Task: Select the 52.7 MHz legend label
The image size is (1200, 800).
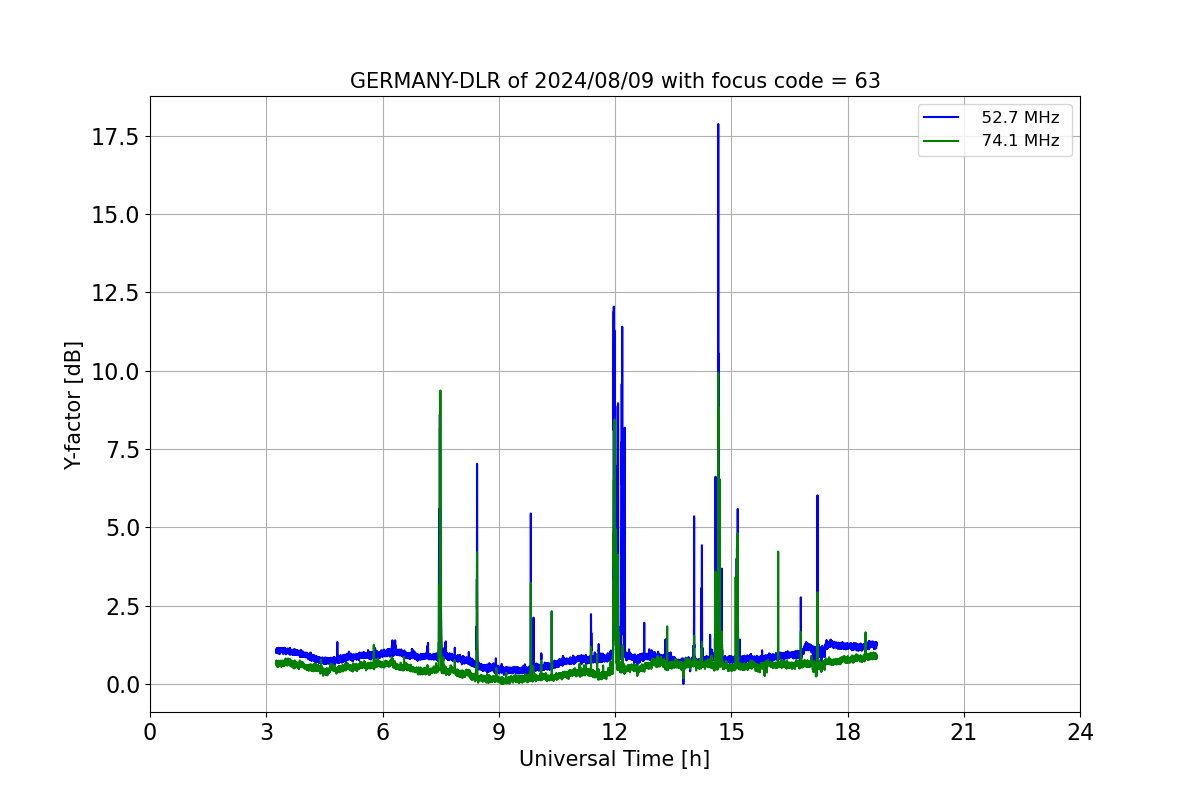Action: [1020, 118]
